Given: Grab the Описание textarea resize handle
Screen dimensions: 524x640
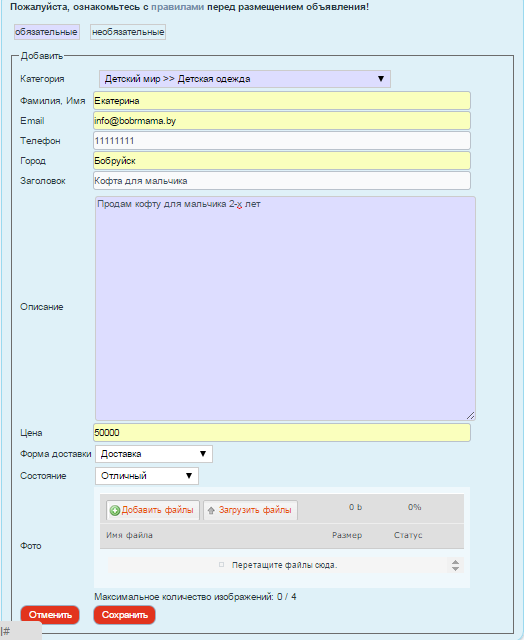Looking at the screenshot, I should coord(471,416).
